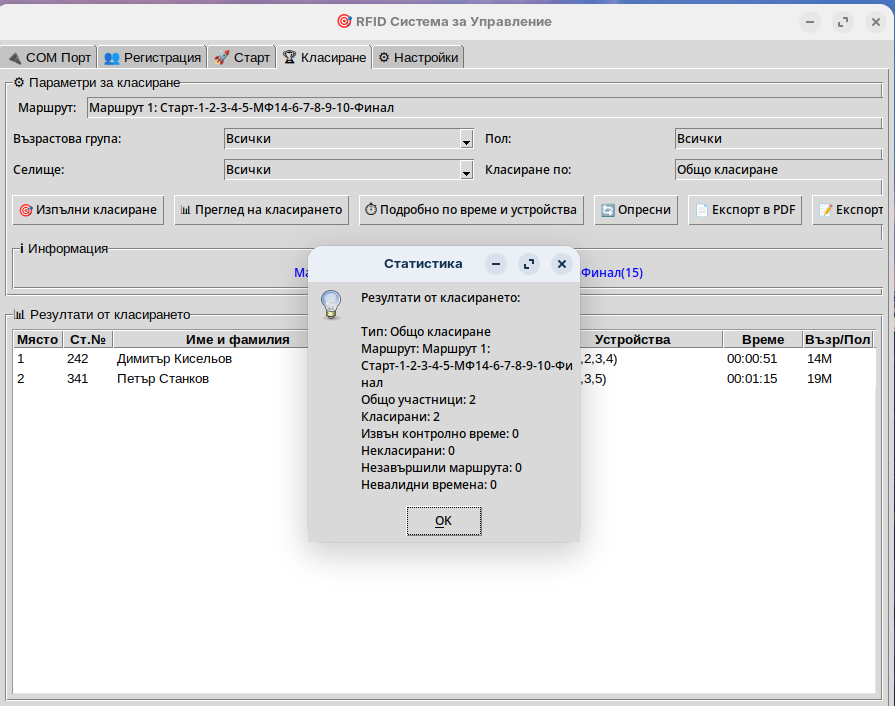The width and height of the screenshot is (895, 706).
Task: Open the Регистрация tab
Action: pyautogui.click(x=152, y=58)
